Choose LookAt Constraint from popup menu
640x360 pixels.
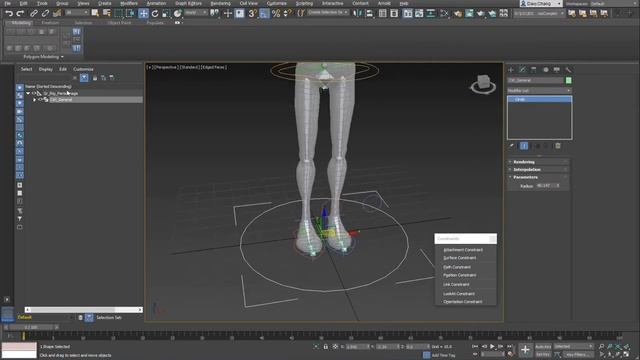pyautogui.click(x=459, y=293)
